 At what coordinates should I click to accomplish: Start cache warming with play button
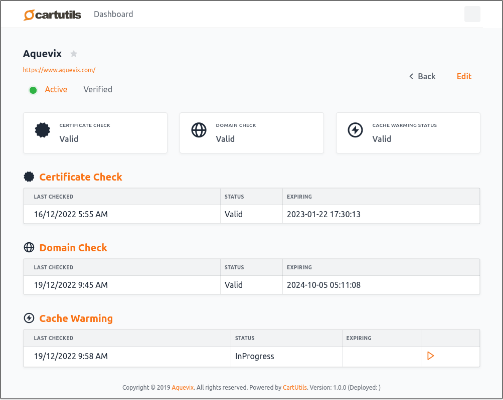pos(430,356)
